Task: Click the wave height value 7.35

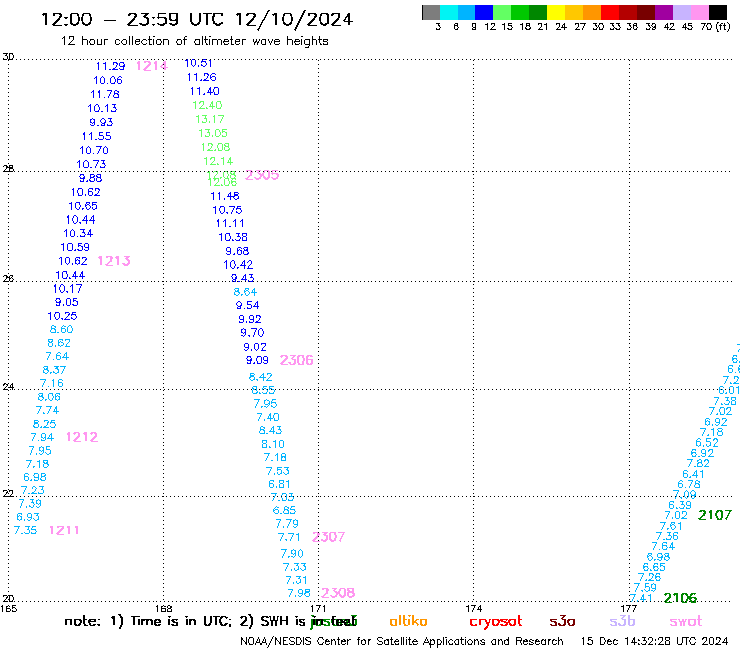Action: [25, 530]
